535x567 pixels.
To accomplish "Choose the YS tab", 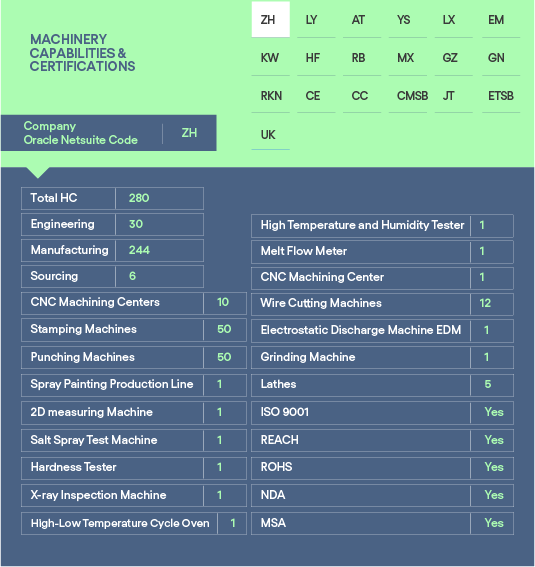I will [x=408, y=20].
